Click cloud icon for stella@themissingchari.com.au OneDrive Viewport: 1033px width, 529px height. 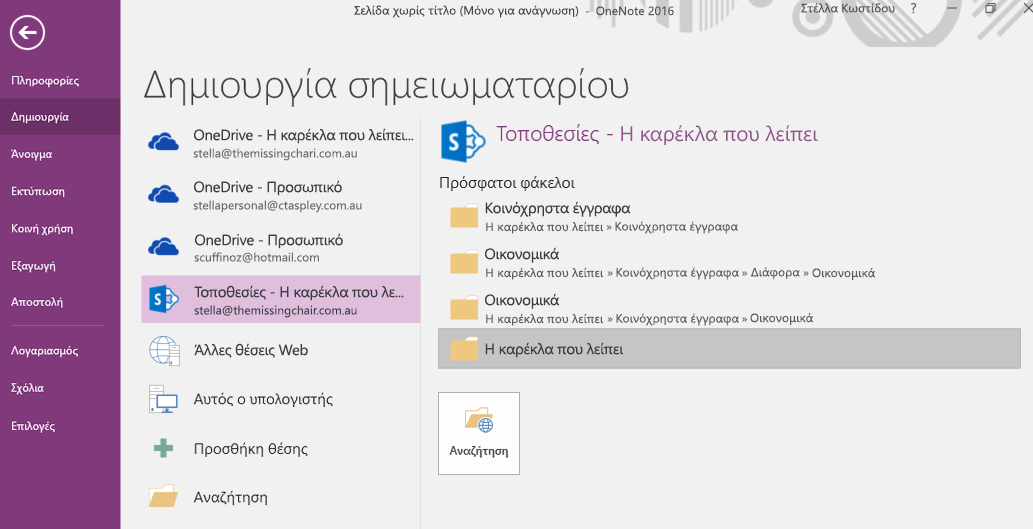(x=163, y=142)
